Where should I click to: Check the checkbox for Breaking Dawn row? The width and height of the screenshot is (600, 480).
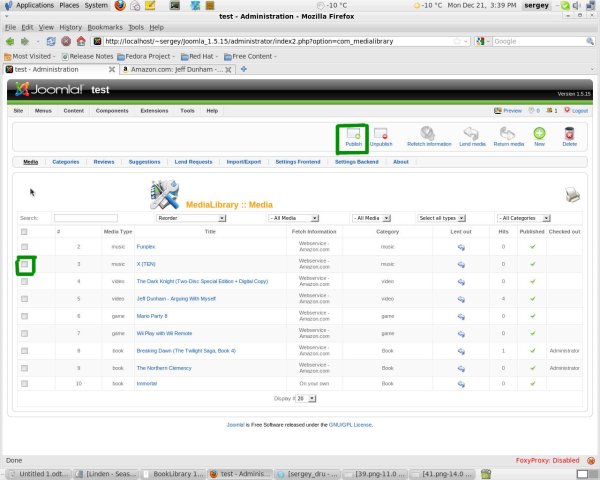click(24, 351)
